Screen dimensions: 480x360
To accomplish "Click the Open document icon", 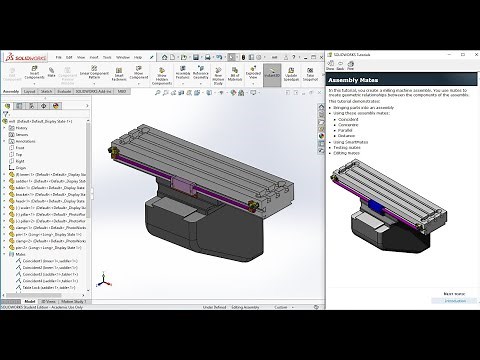I will (x=184, y=57).
